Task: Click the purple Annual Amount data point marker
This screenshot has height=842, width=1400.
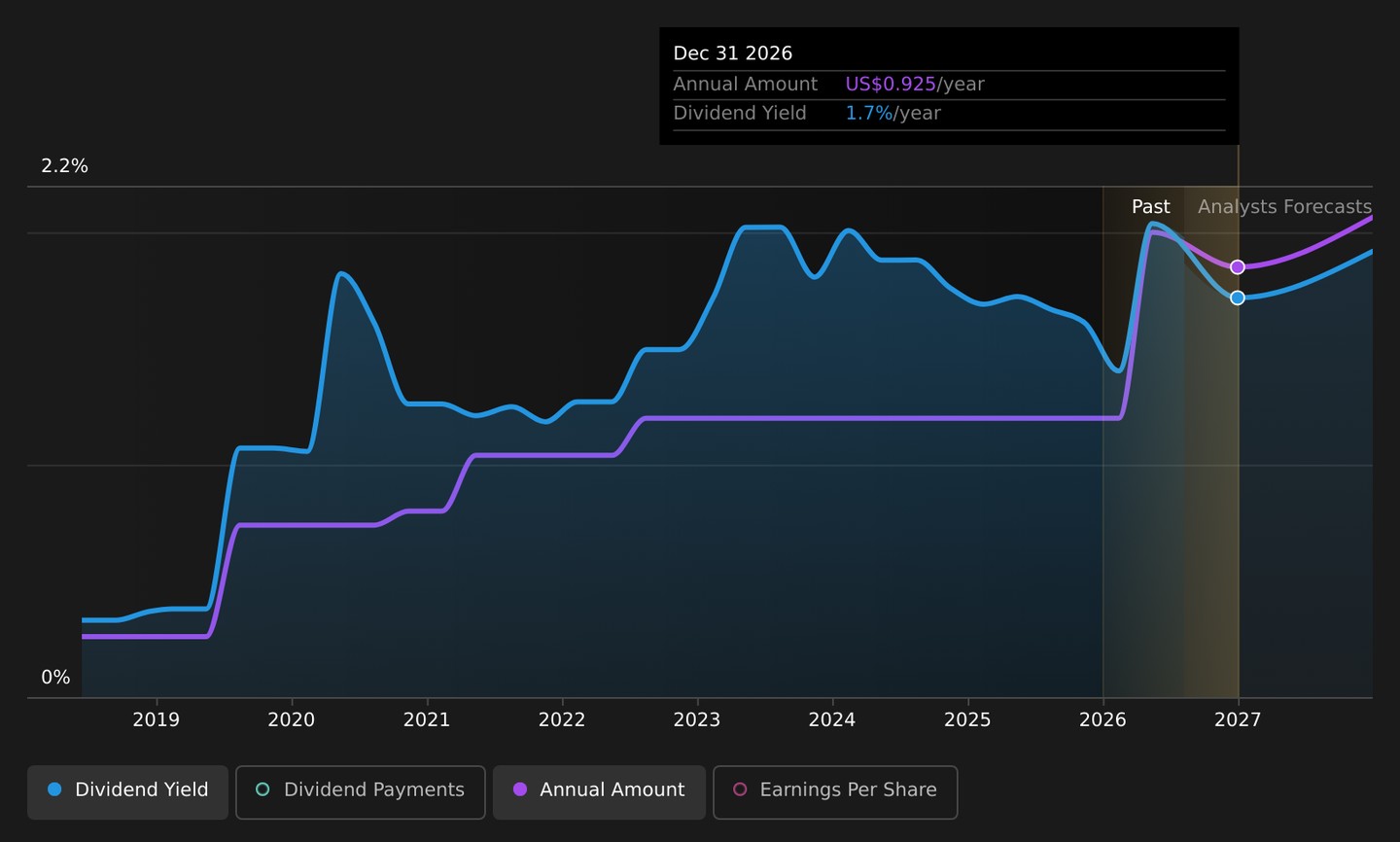Action: (1238, 267)
